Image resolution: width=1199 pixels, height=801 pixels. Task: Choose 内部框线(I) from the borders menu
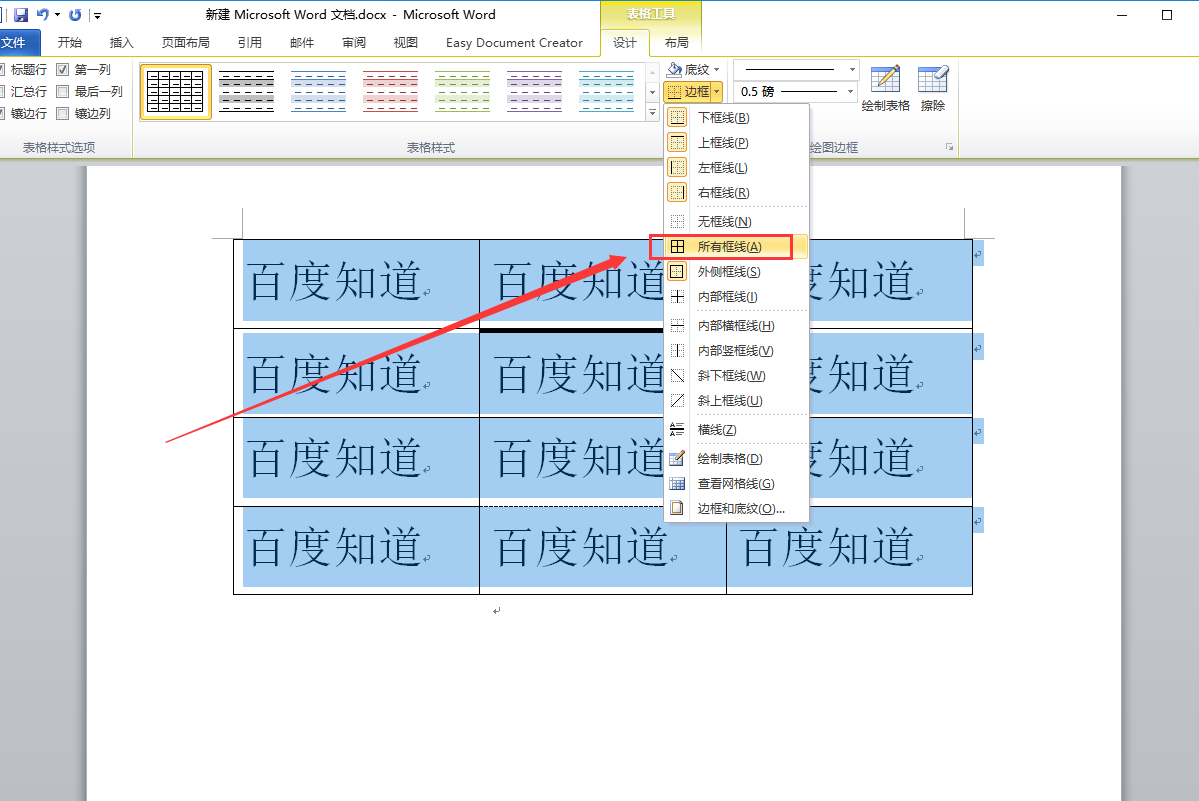pyautogui.click(x=736, y=297)
